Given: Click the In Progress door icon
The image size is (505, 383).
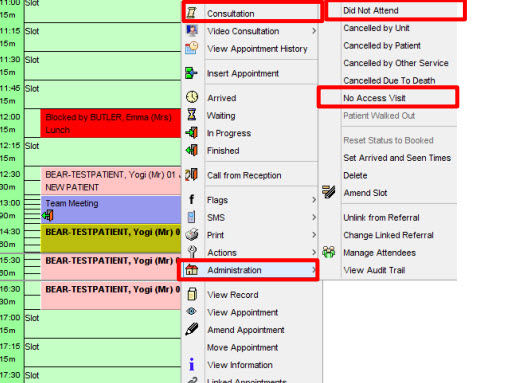Looking at the screenshot, I should pyautogui.click(x=192, y=133).
